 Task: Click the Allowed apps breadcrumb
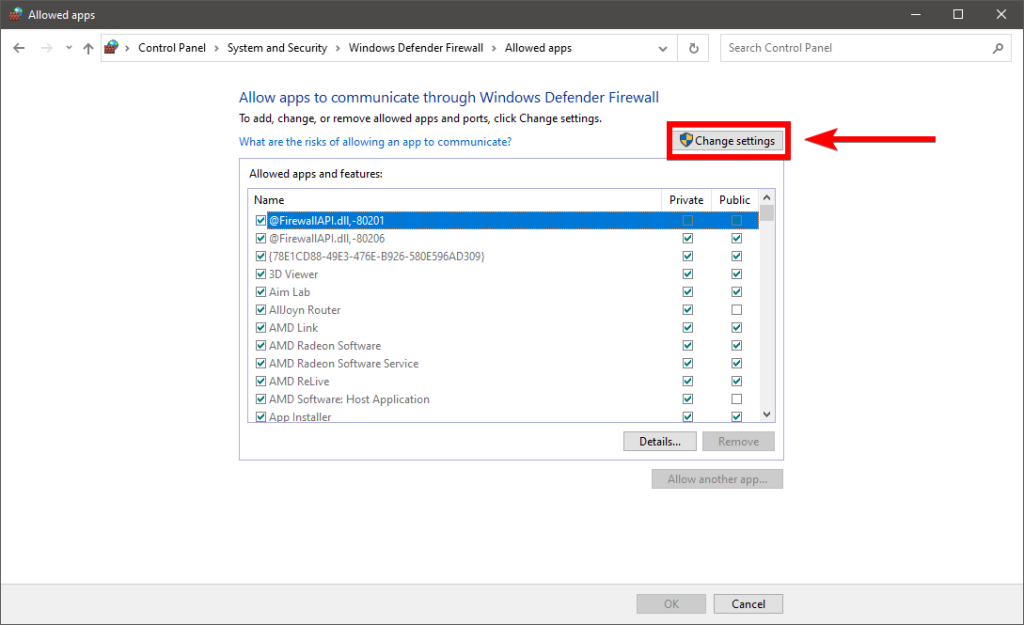tap(538, 48)
